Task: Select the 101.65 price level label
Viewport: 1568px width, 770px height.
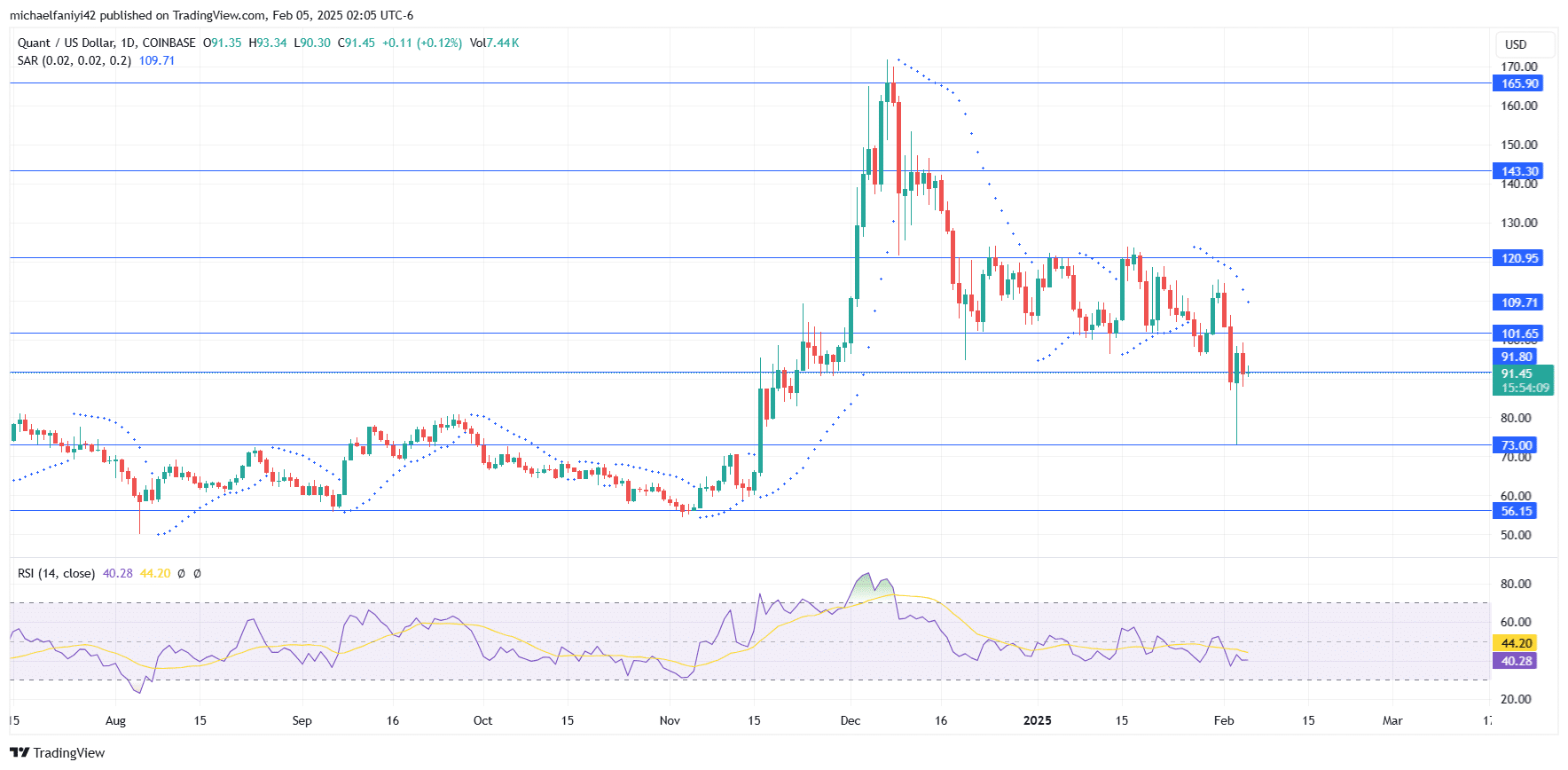Action: [1519, 334]
